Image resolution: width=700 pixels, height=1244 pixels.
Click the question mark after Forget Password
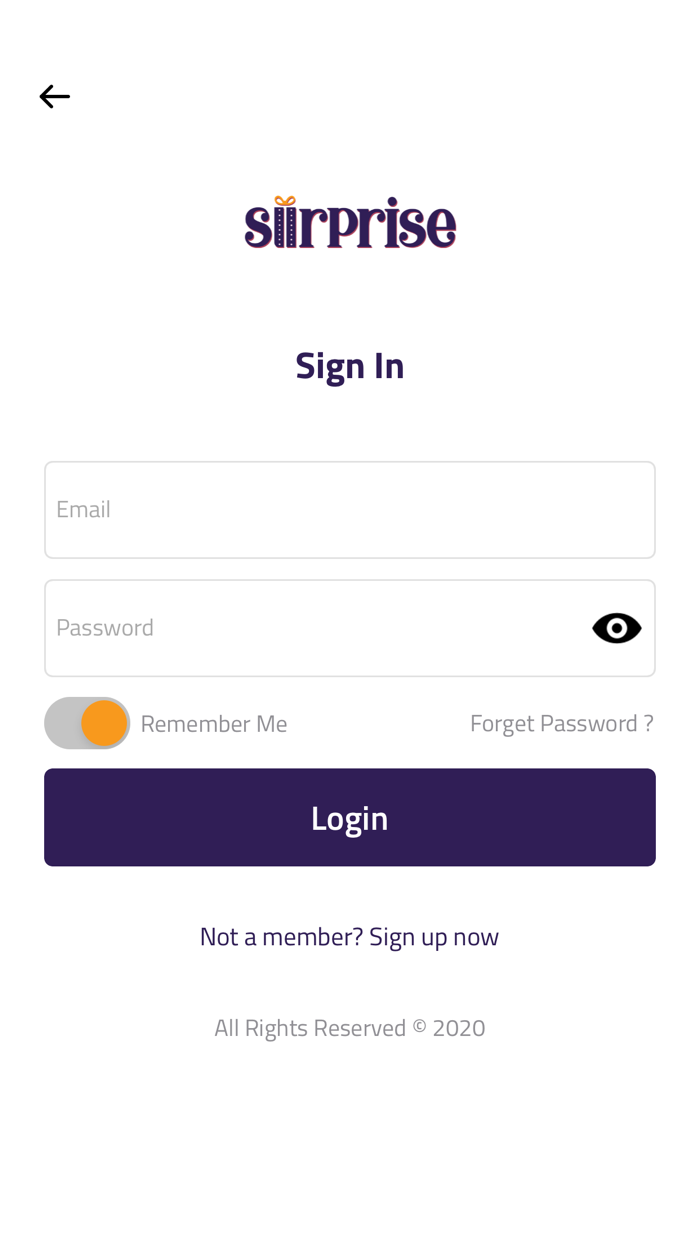(x=649, y=723)
